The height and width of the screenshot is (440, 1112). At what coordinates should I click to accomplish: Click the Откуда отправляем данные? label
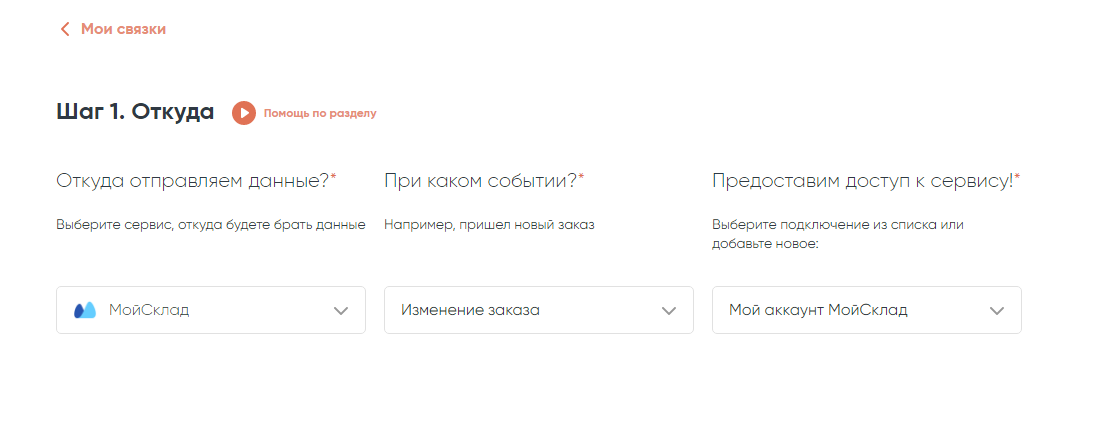point(192,181)
